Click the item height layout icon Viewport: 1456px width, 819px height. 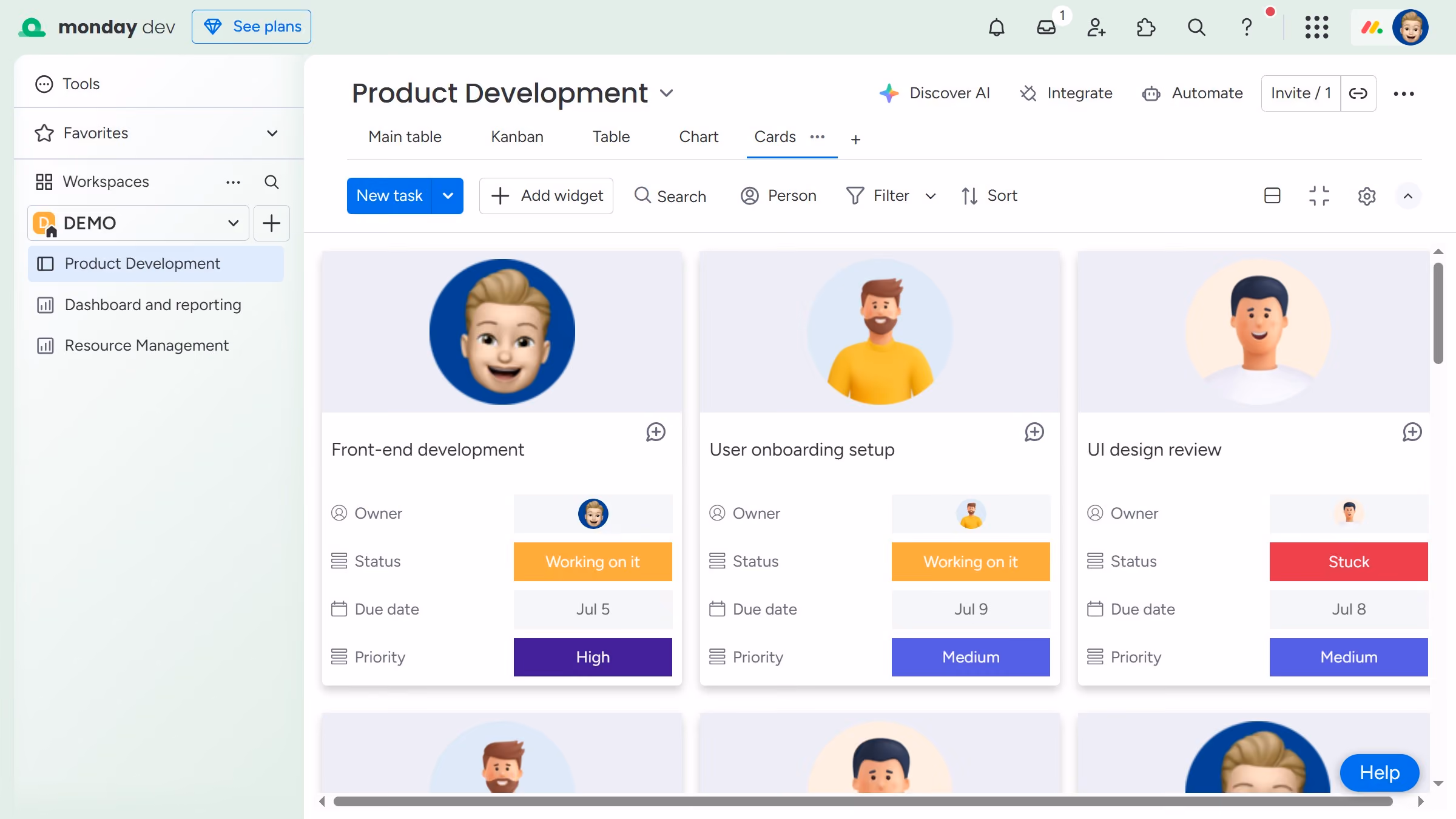click(1272, 195)
